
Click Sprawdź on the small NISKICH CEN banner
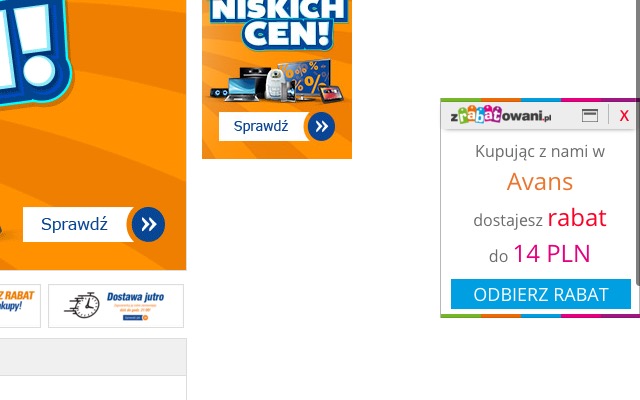(x=263, y=127)
